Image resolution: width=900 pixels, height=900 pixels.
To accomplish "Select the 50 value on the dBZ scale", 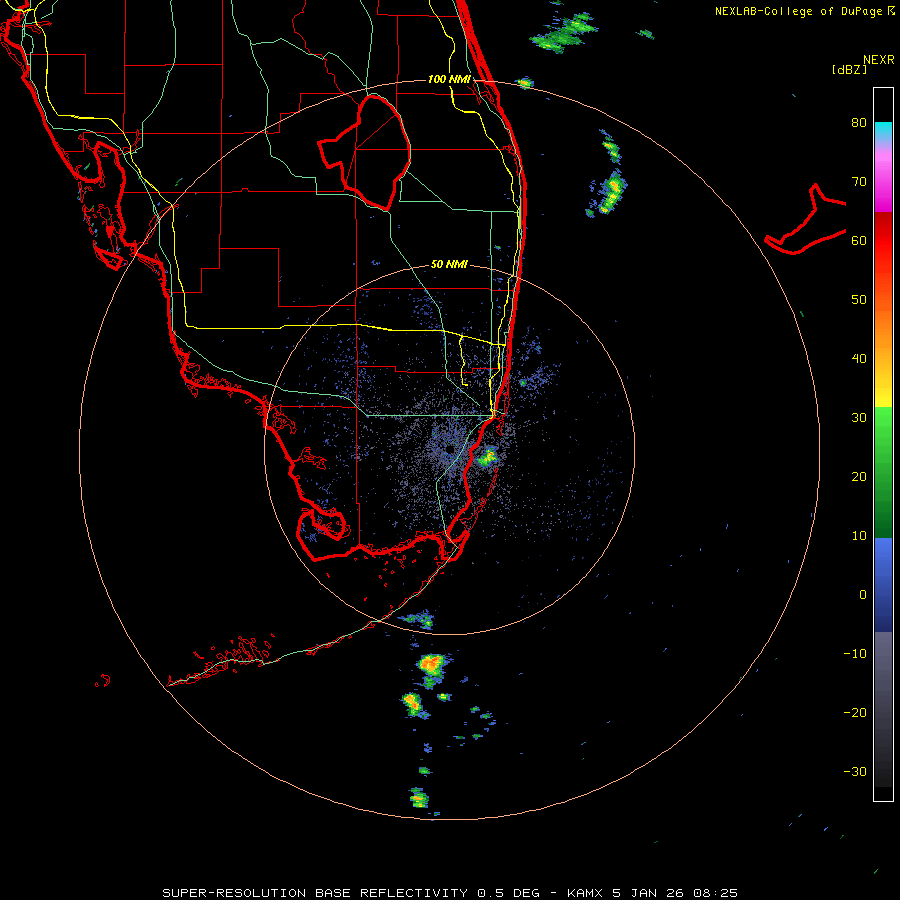I will click(x=859, y=300).
